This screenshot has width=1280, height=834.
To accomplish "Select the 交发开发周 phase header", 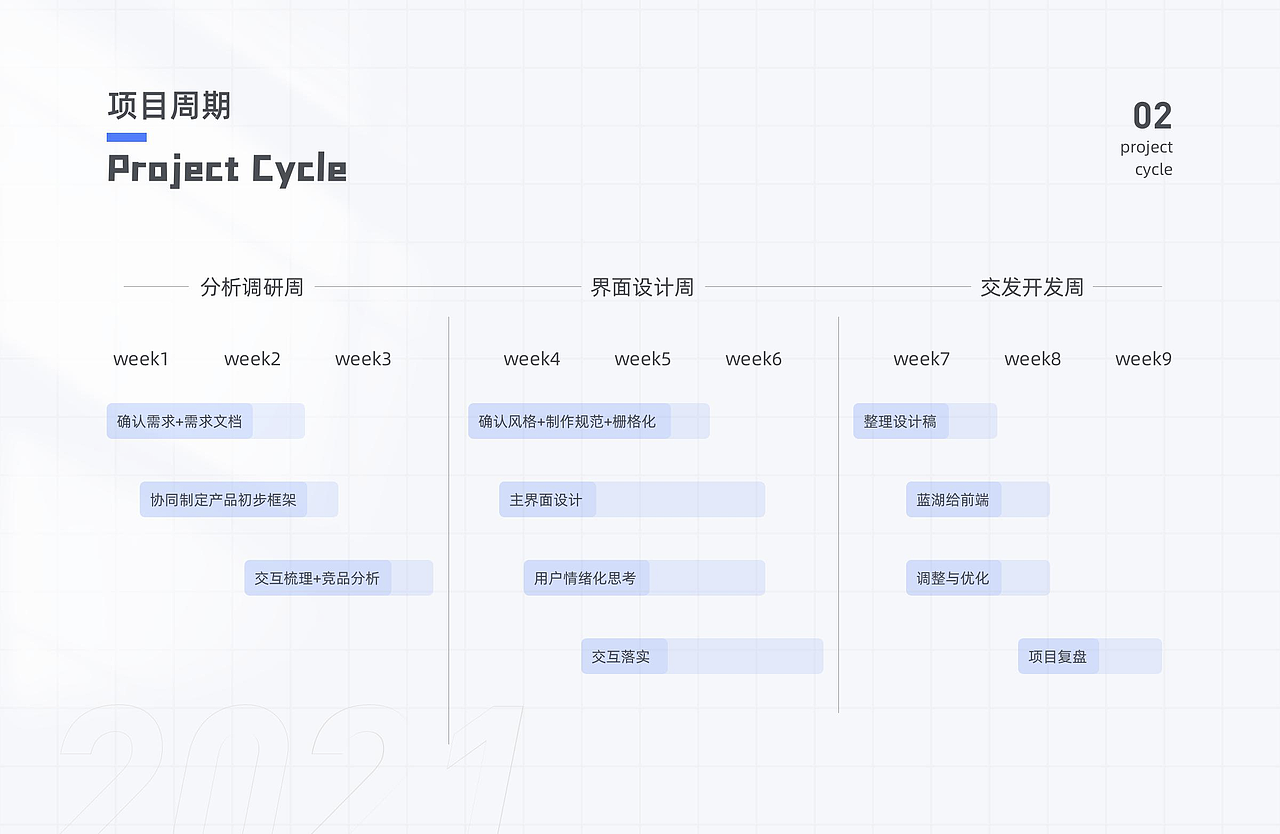I will 1032,288.
